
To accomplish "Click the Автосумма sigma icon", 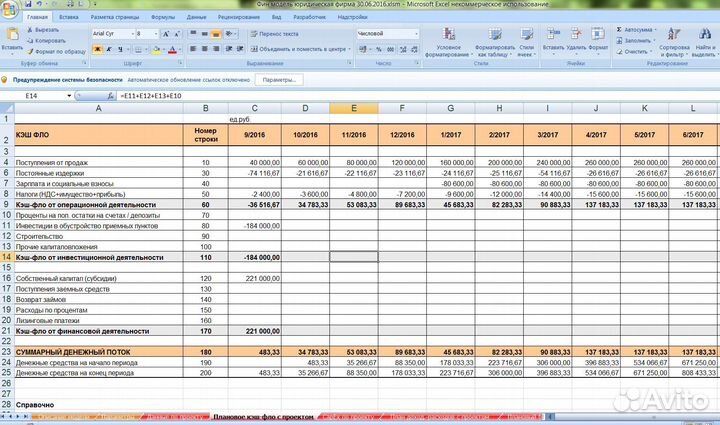I will [620, 30].
